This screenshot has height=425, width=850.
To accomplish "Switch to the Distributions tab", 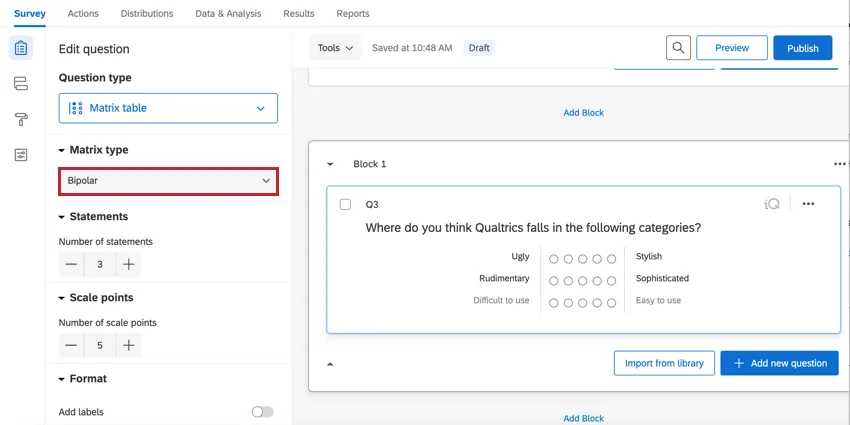I will coord(147,14).
